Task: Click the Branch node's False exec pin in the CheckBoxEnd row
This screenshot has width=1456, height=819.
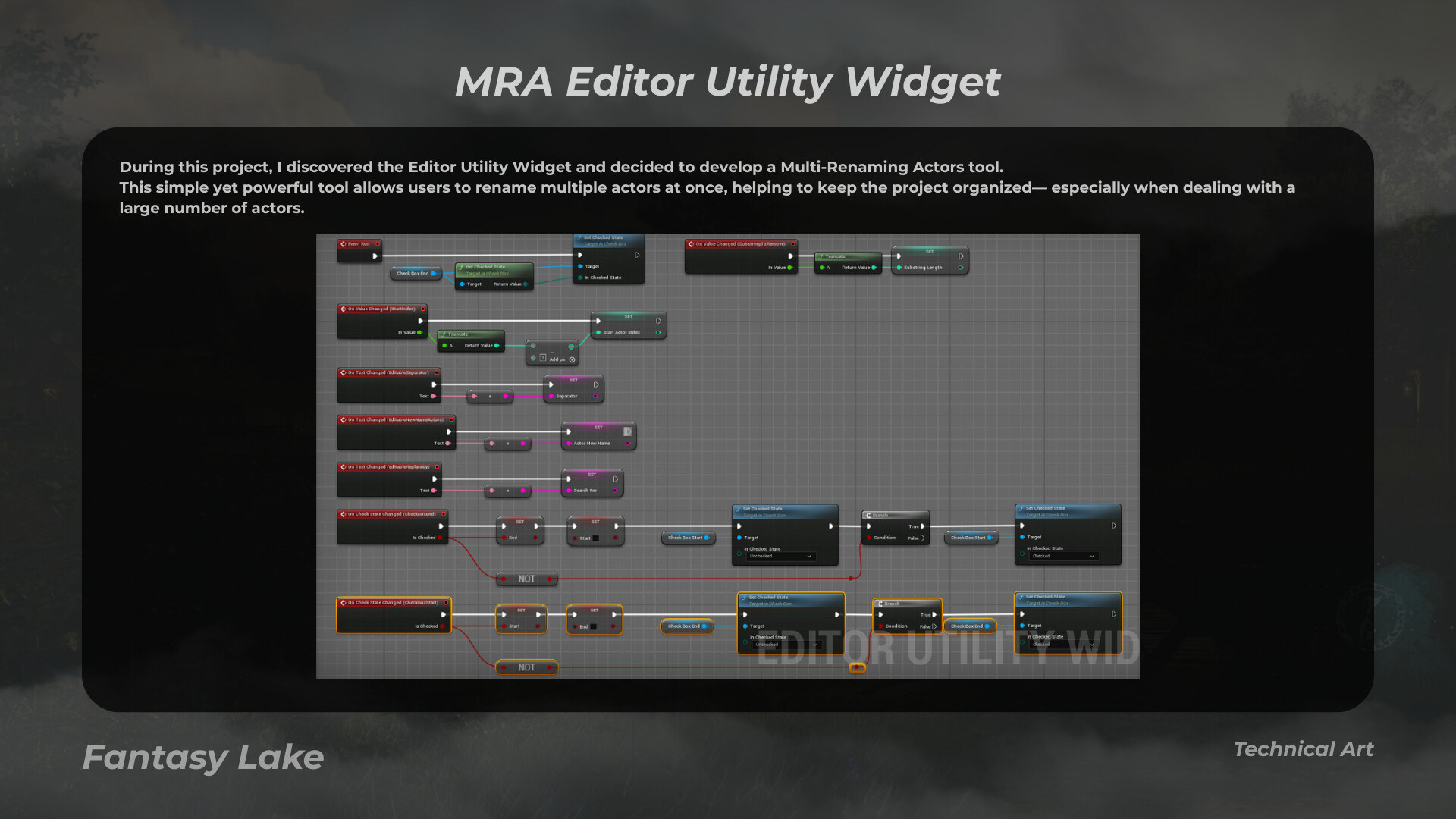Action: click(922, 538)
